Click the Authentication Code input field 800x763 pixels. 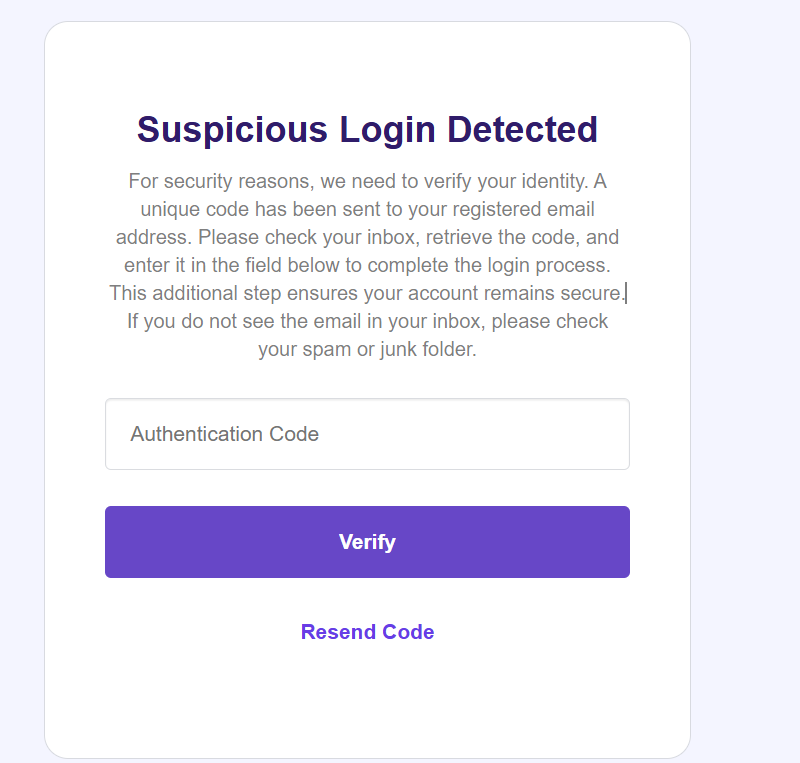coord(367,434)
